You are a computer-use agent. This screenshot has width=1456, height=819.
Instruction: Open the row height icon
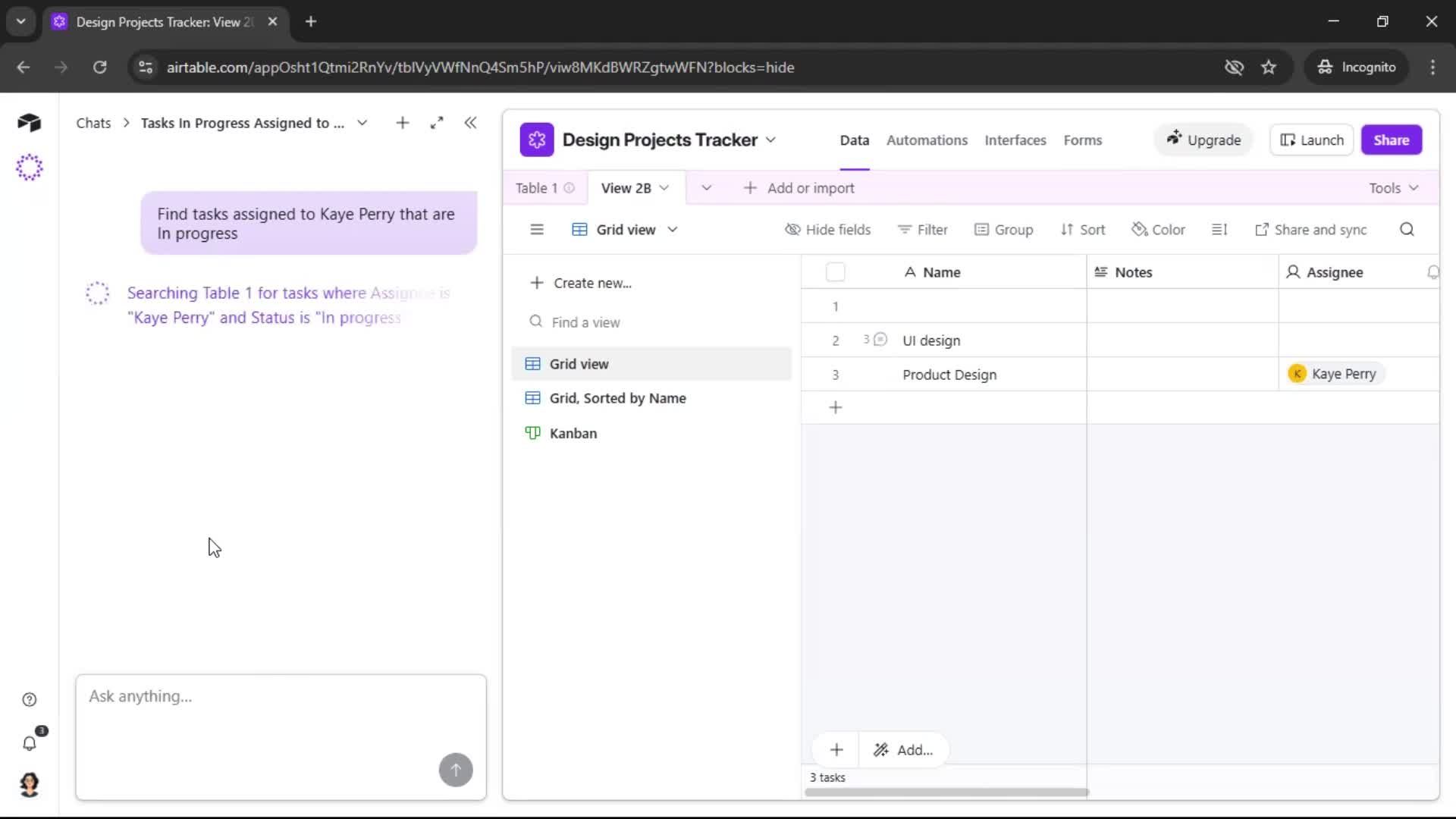[1219, 230]
